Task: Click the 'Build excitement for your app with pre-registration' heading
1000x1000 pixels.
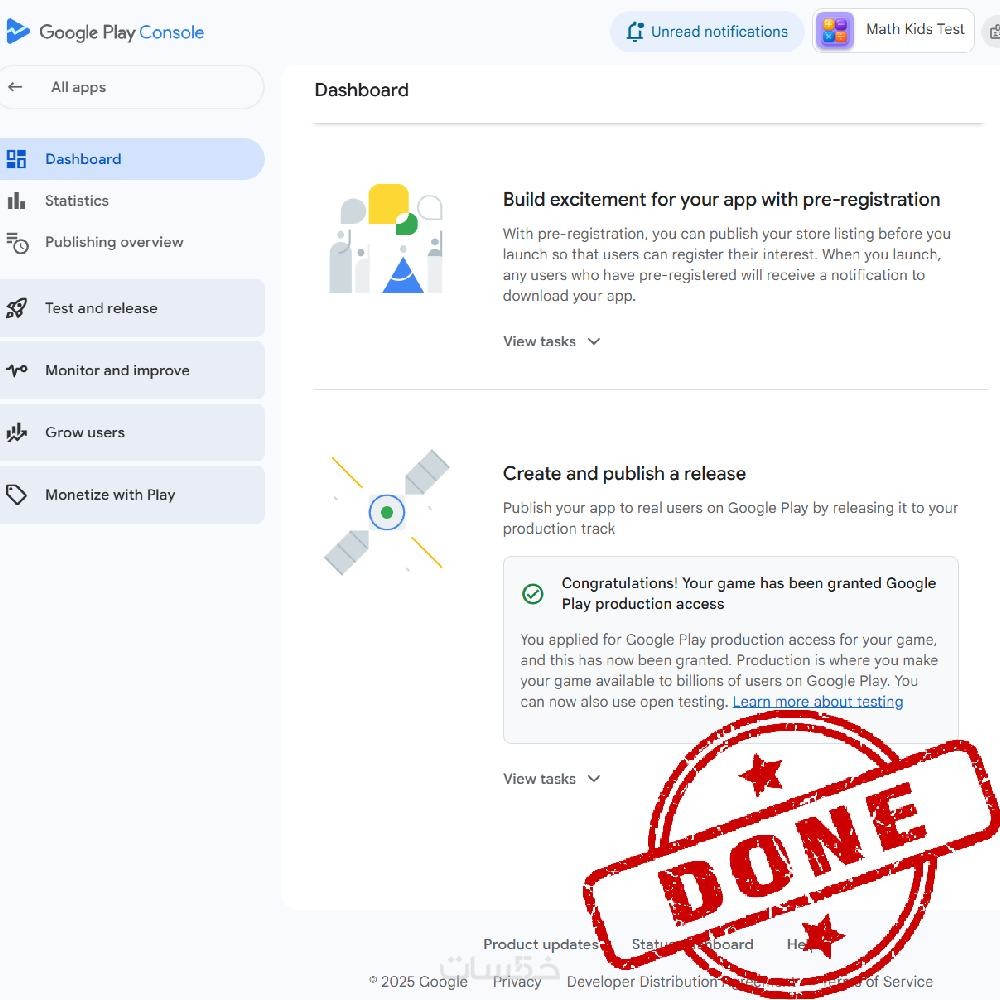Action: tap(721, 200)
